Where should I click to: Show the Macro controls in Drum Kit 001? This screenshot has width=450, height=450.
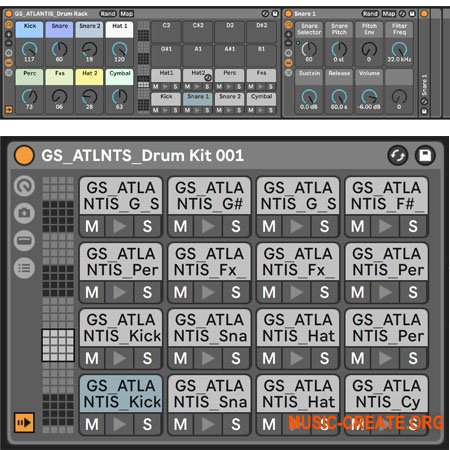click(24, 186)
